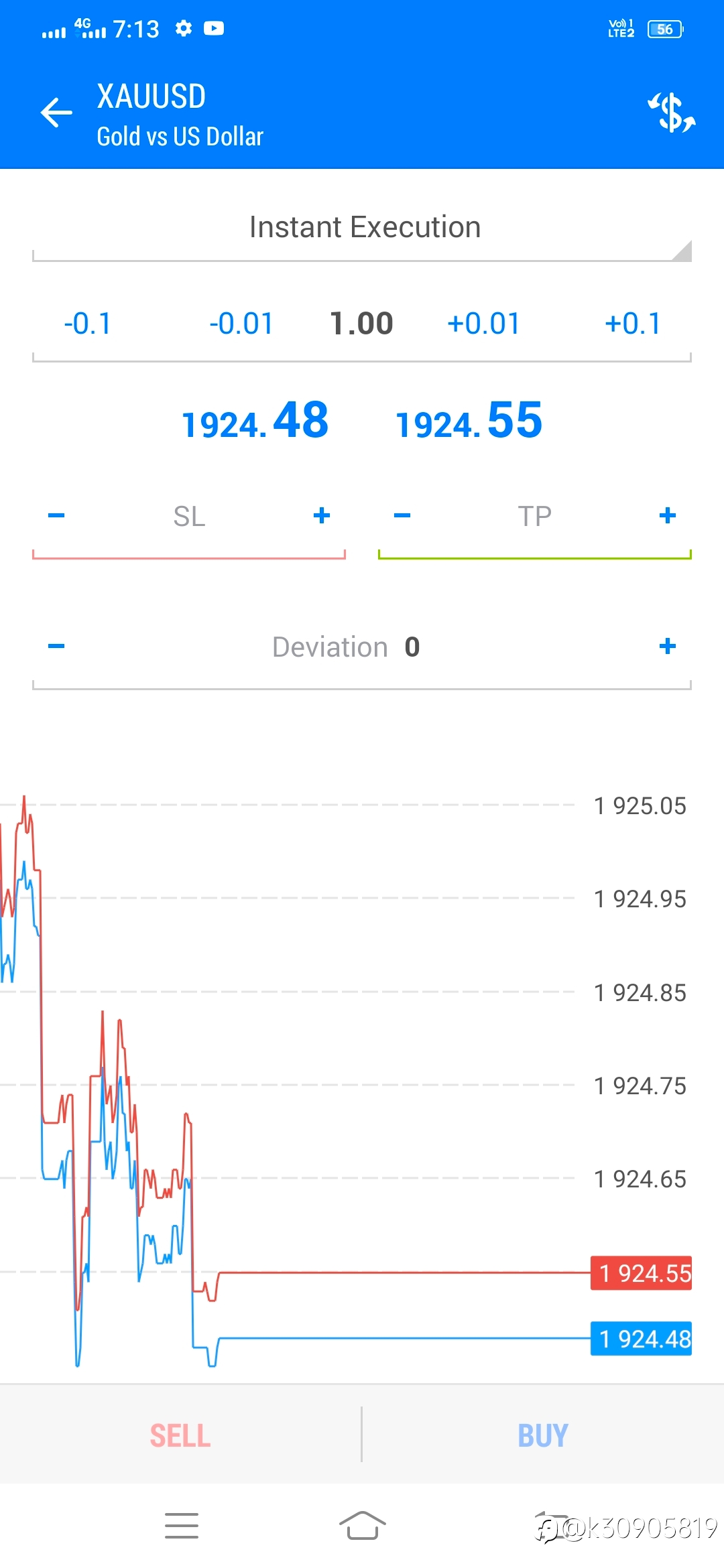Tap the SELL button

[180, 1435]
